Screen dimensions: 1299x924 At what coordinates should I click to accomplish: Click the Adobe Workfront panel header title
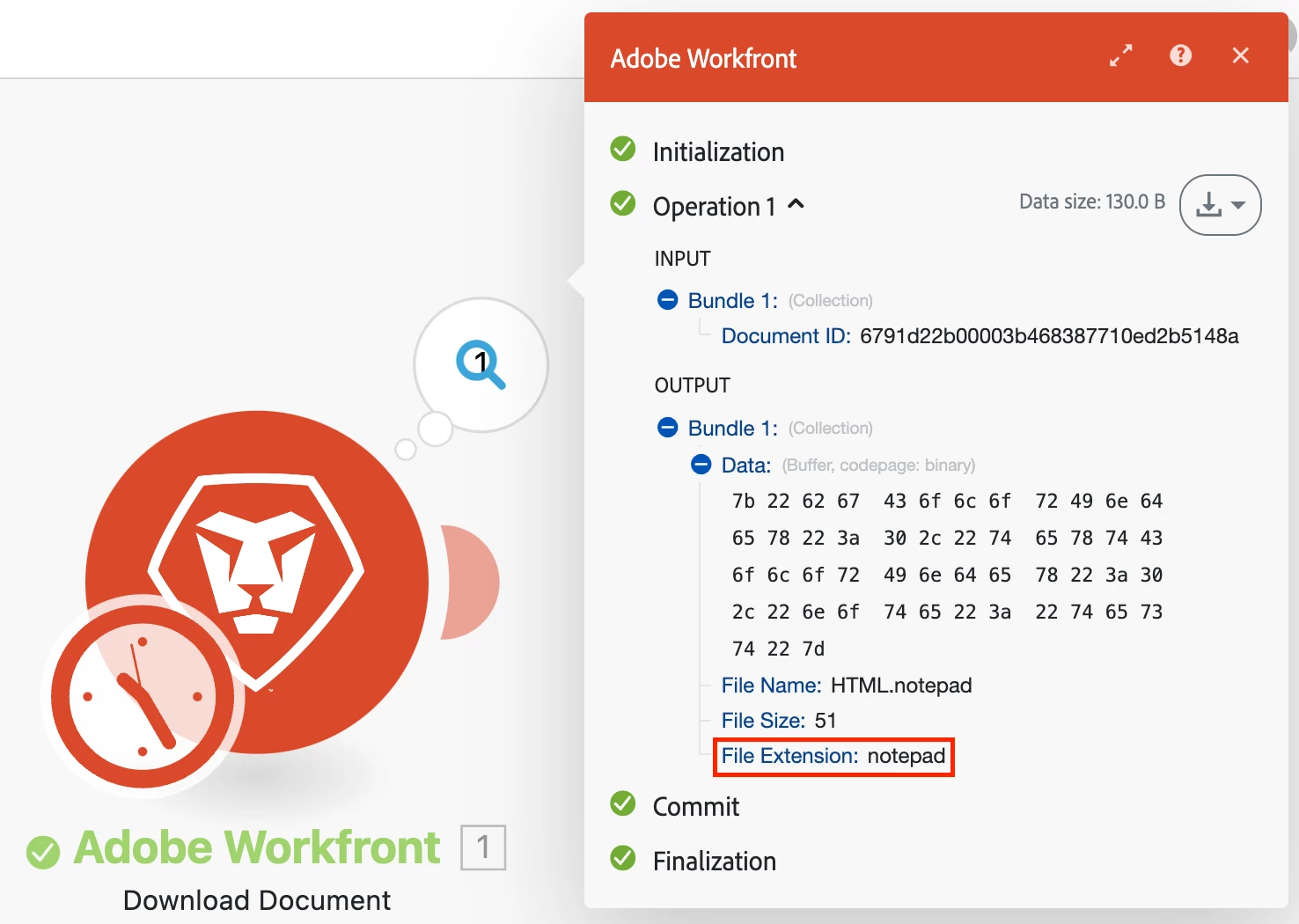[703, 58]
